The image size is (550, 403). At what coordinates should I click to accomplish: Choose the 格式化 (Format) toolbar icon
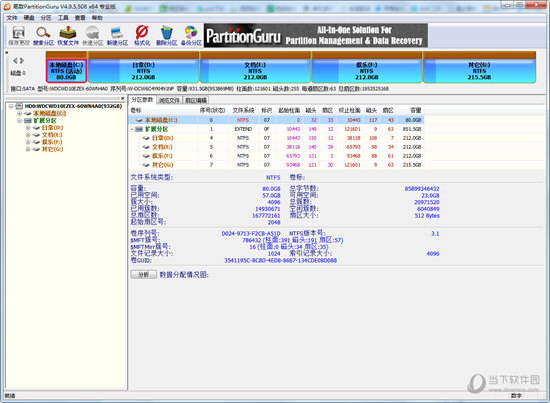(142, 36)
